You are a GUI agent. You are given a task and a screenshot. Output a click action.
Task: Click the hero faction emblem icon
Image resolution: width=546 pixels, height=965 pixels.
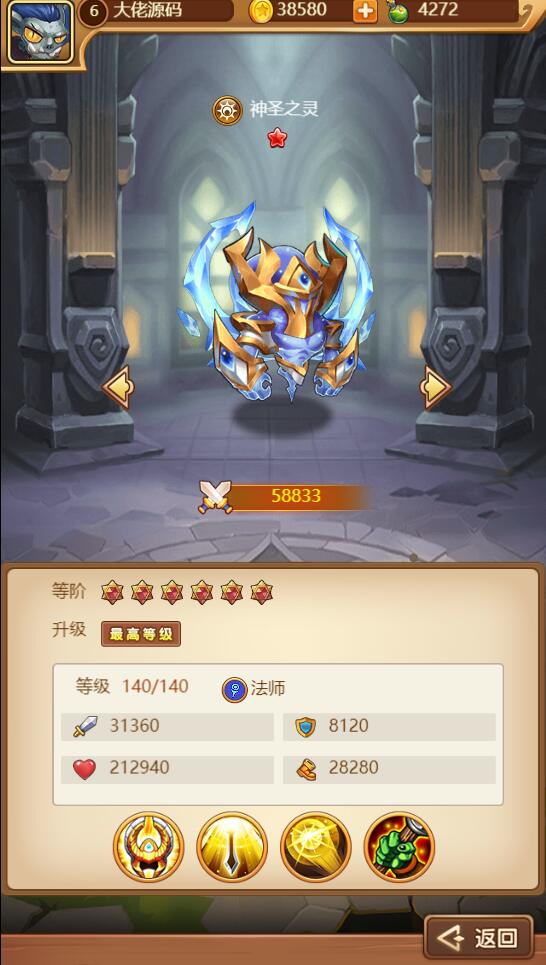227,110
